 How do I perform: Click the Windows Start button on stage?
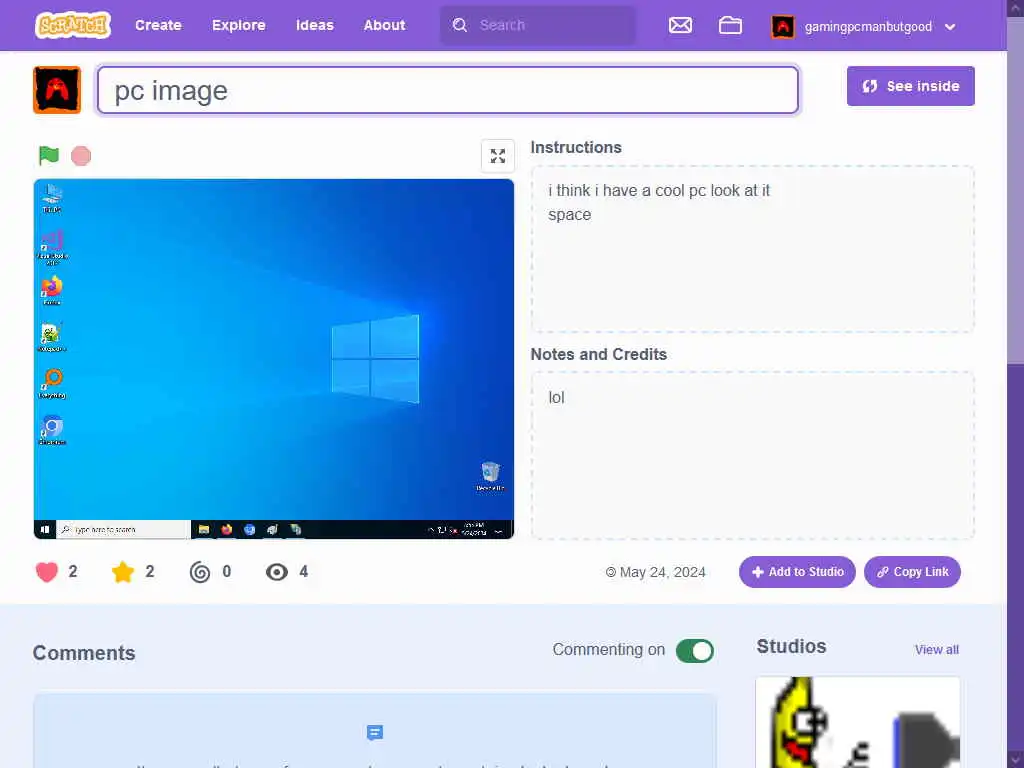pos(44,530)
